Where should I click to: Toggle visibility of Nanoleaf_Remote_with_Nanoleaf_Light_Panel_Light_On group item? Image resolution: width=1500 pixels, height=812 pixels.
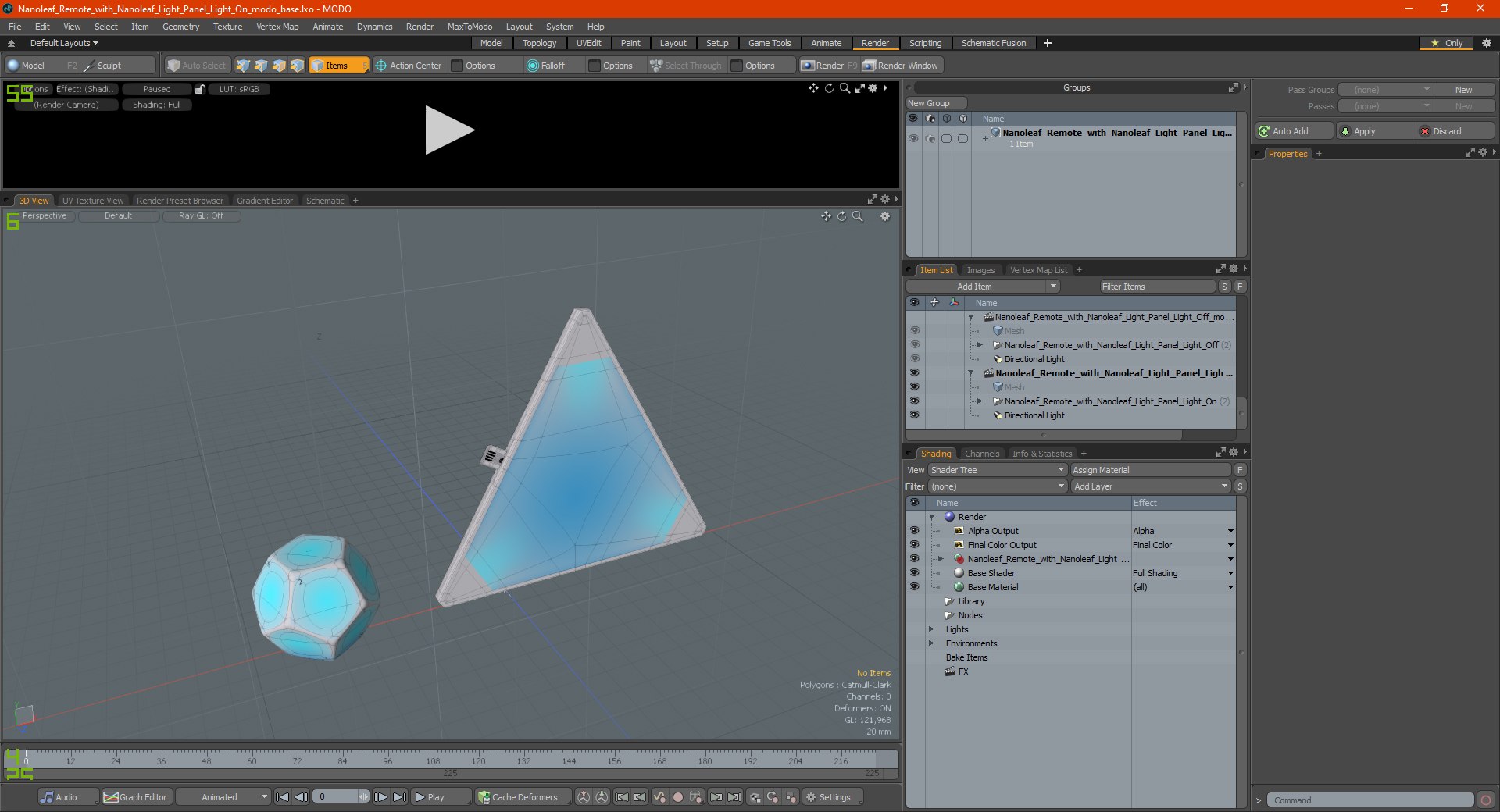915,401
